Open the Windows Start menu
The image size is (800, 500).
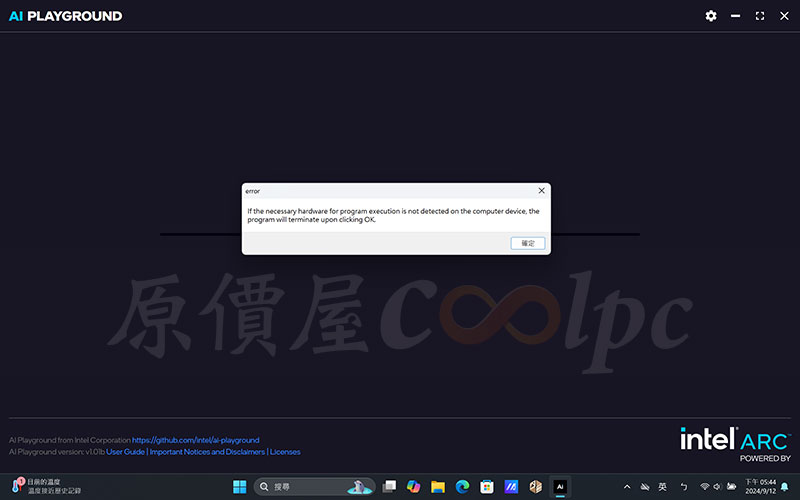[x=239, y=487]
